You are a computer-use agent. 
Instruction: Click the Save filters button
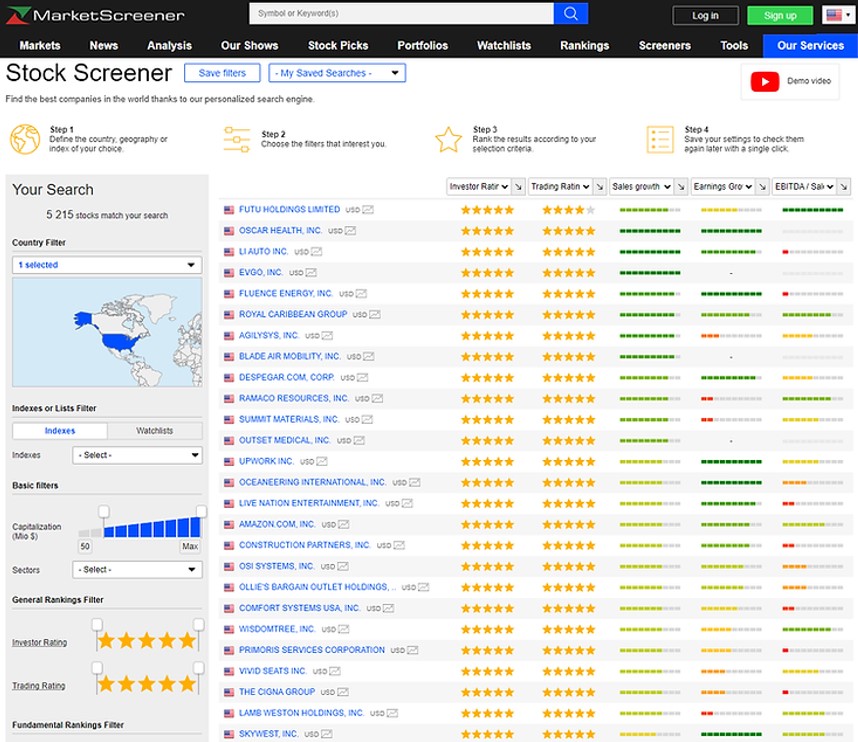222,73
